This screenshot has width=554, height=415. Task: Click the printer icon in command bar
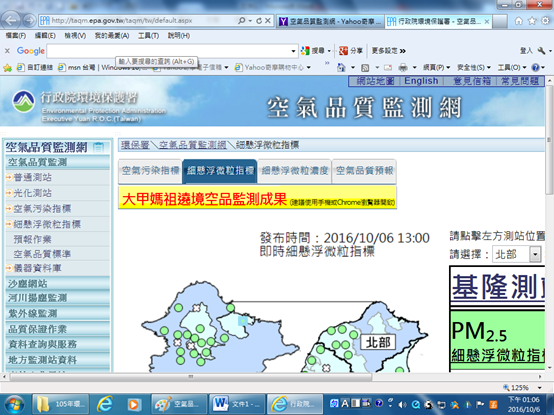403,67
